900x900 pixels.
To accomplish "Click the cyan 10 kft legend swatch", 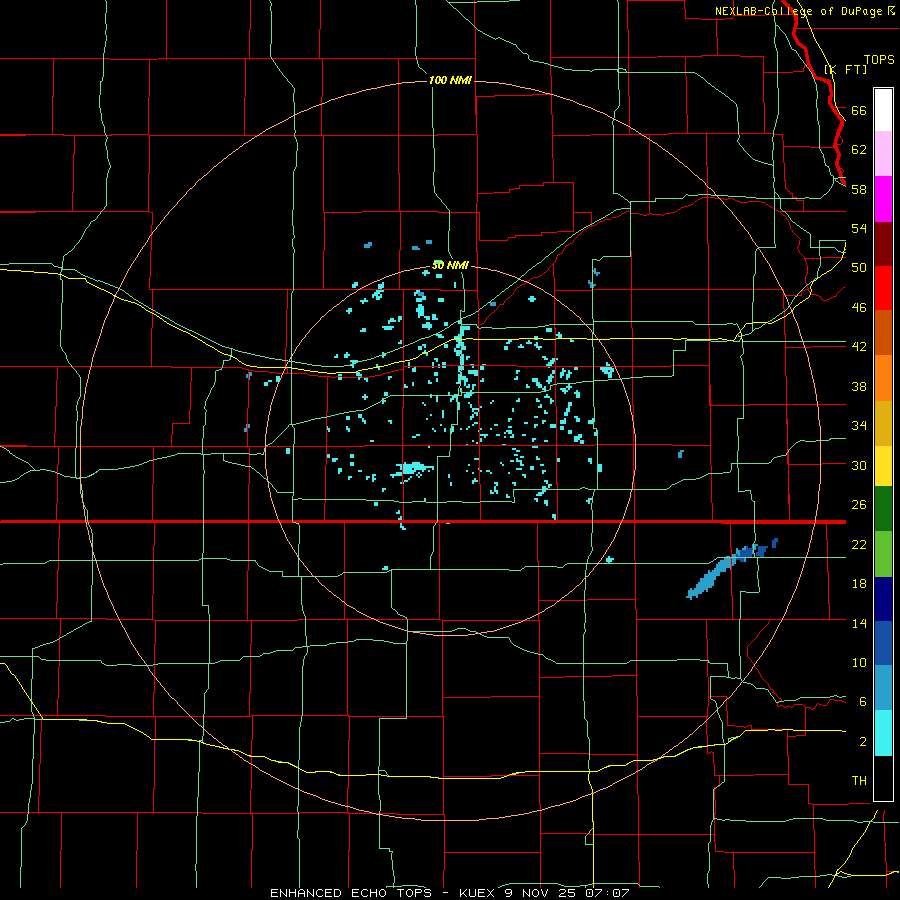I will [883, 732].
